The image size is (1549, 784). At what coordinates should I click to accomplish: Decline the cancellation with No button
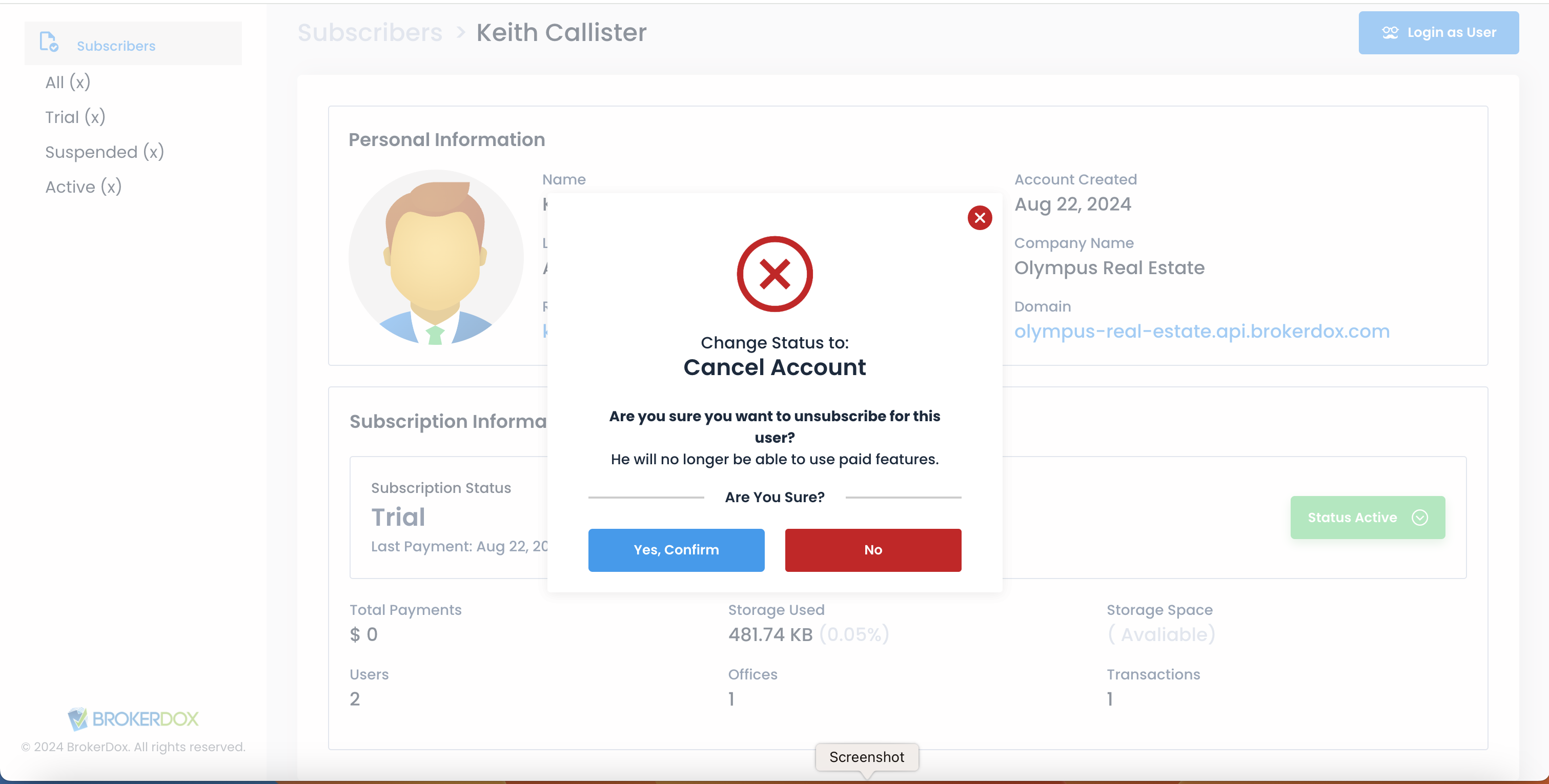pyautogui.click(x=872, y=549)
